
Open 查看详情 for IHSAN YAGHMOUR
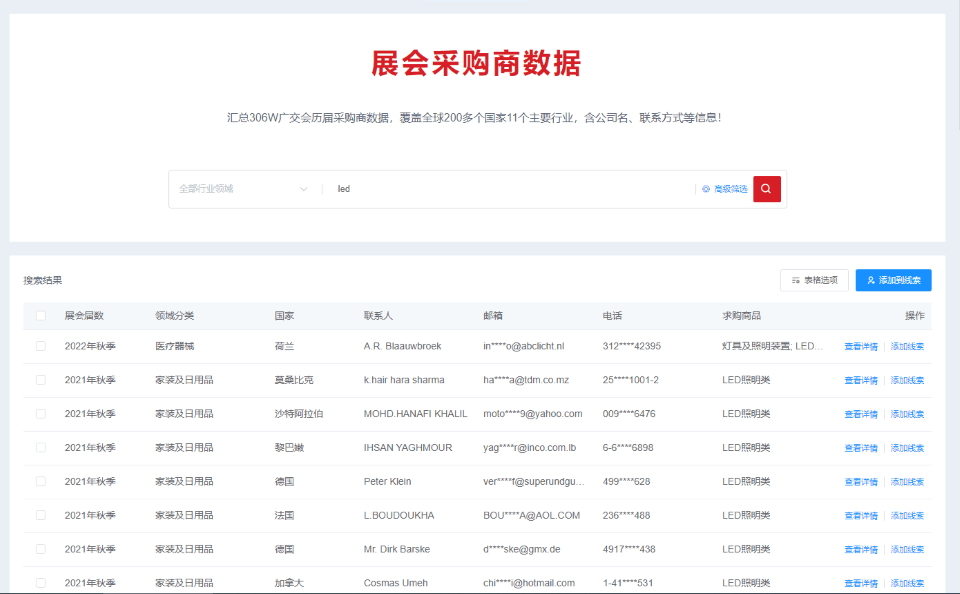[860, 448]
